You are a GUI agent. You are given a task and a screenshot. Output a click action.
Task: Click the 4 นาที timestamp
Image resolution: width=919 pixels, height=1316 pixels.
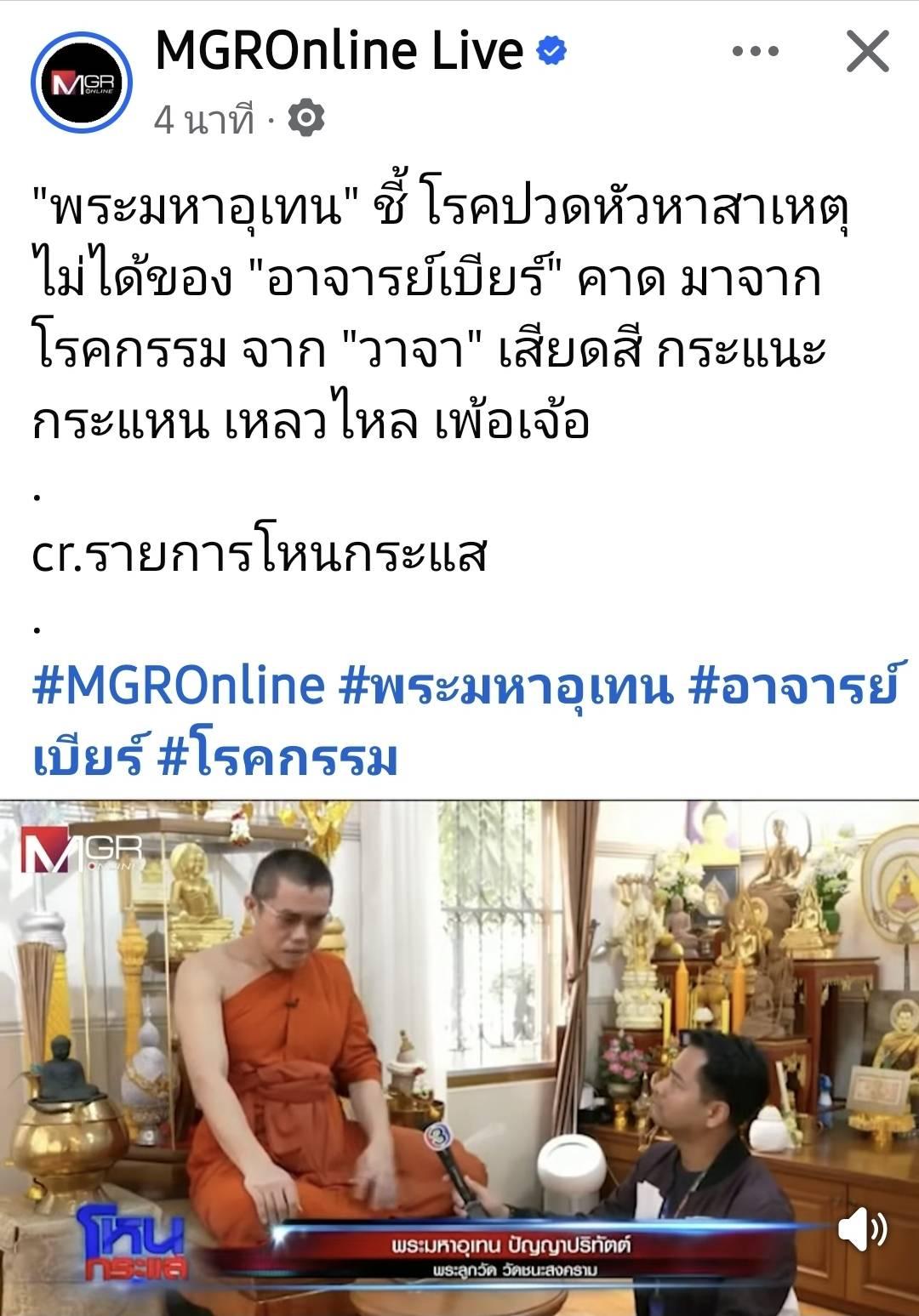(x=203, y=119)
